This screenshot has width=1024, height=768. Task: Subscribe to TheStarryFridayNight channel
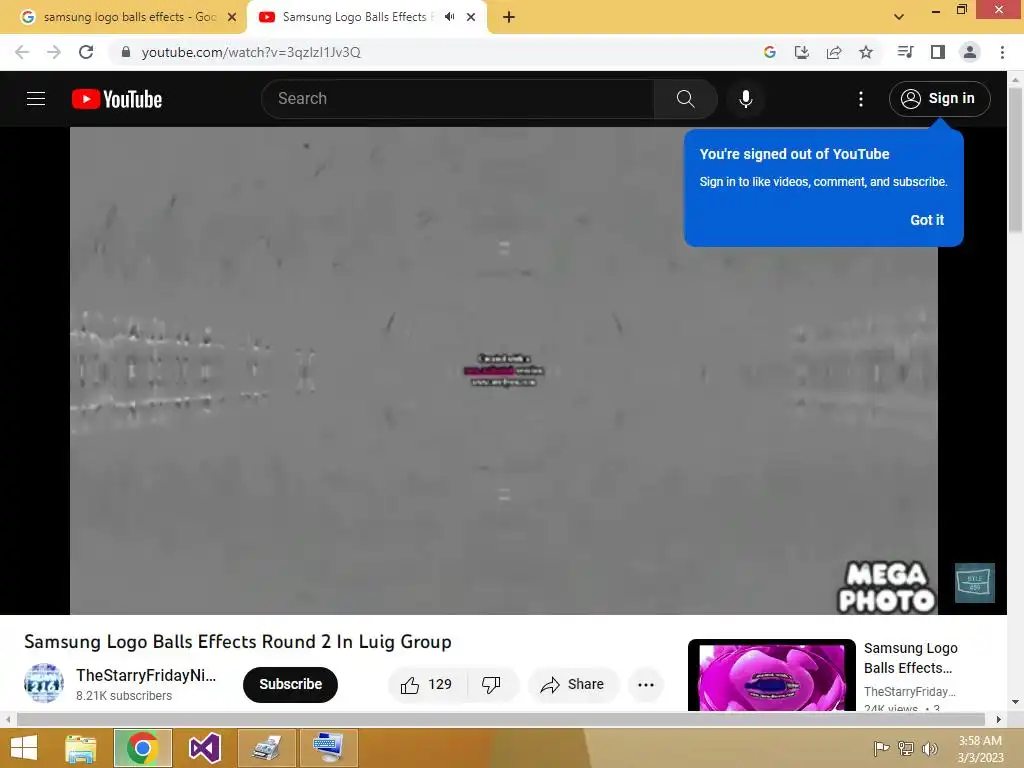(290, 684)
